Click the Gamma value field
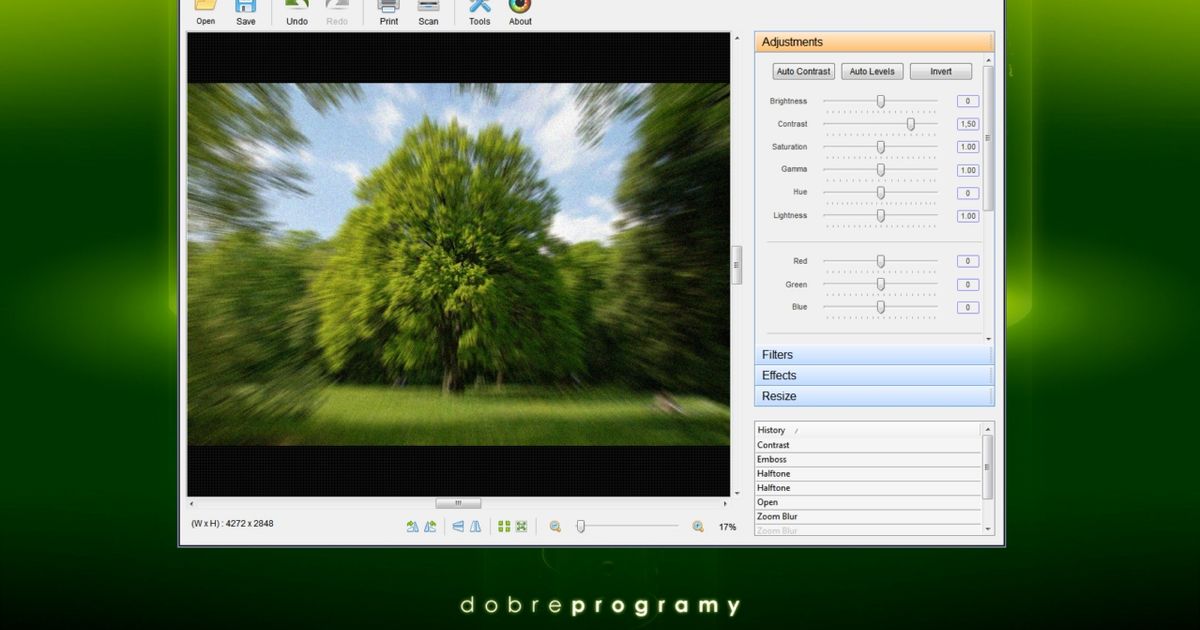The width and height of the screenshot is (1200, 630). coord(968,170)
